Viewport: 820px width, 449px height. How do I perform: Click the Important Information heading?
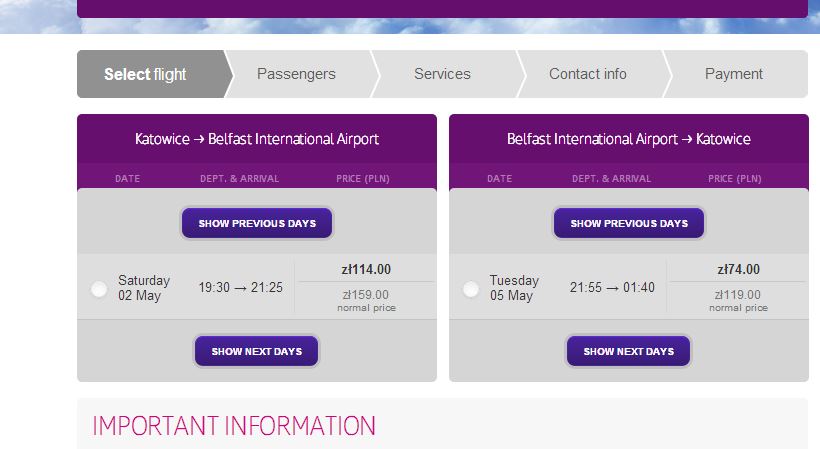[x=234, y=426]
